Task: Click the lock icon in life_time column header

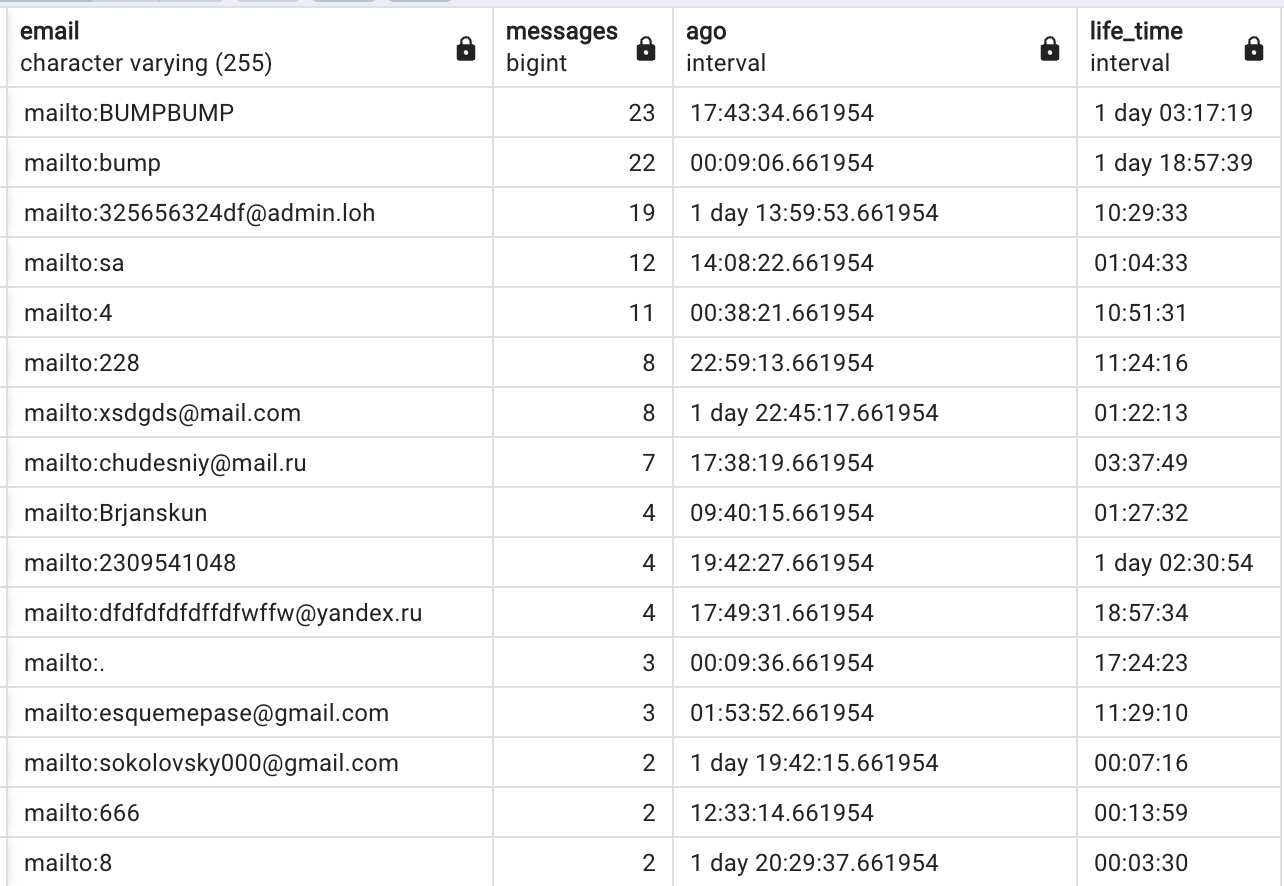Action: click(x=1254, y=49)
